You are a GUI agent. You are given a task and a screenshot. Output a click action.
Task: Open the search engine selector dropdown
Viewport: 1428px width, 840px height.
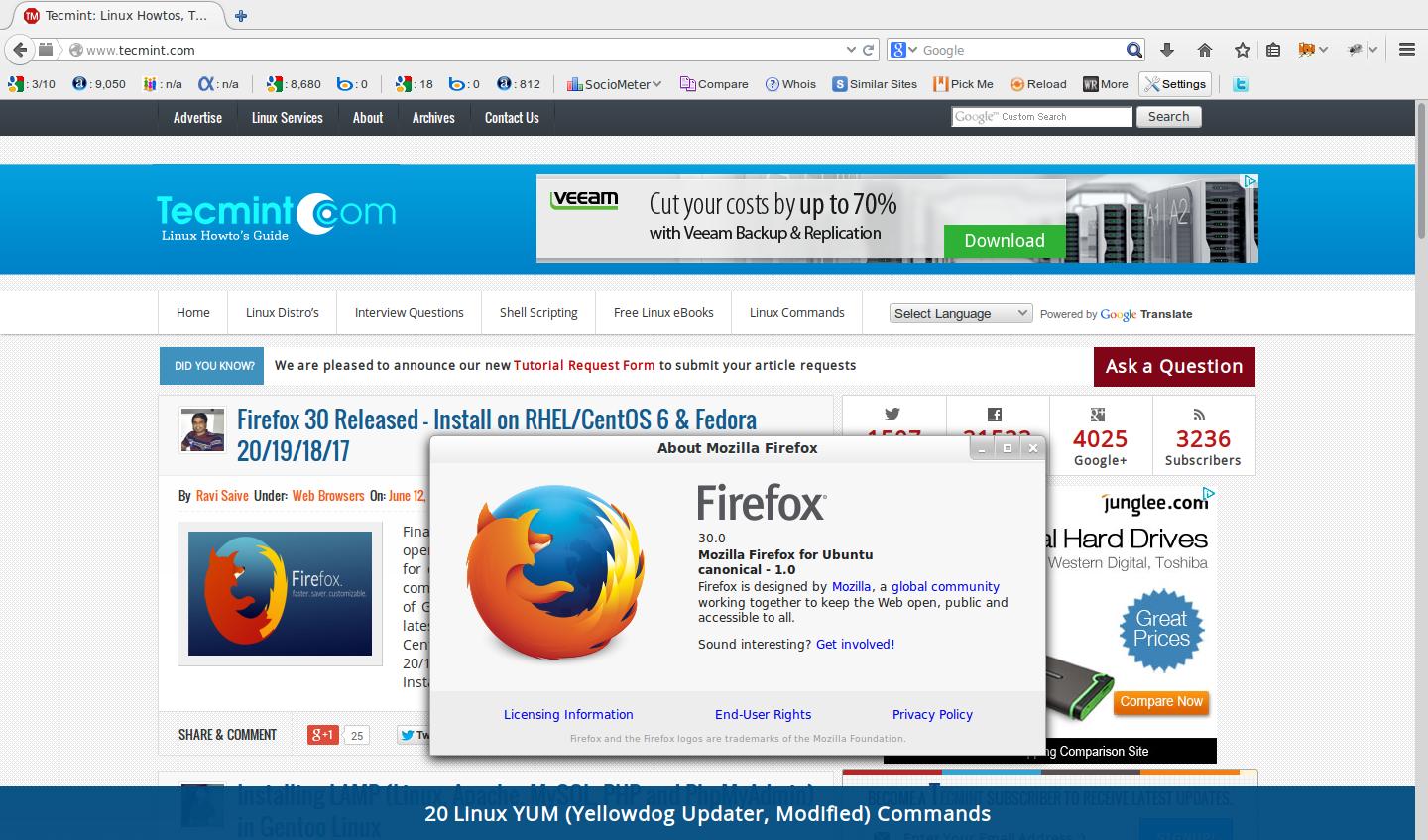point(904,50)
